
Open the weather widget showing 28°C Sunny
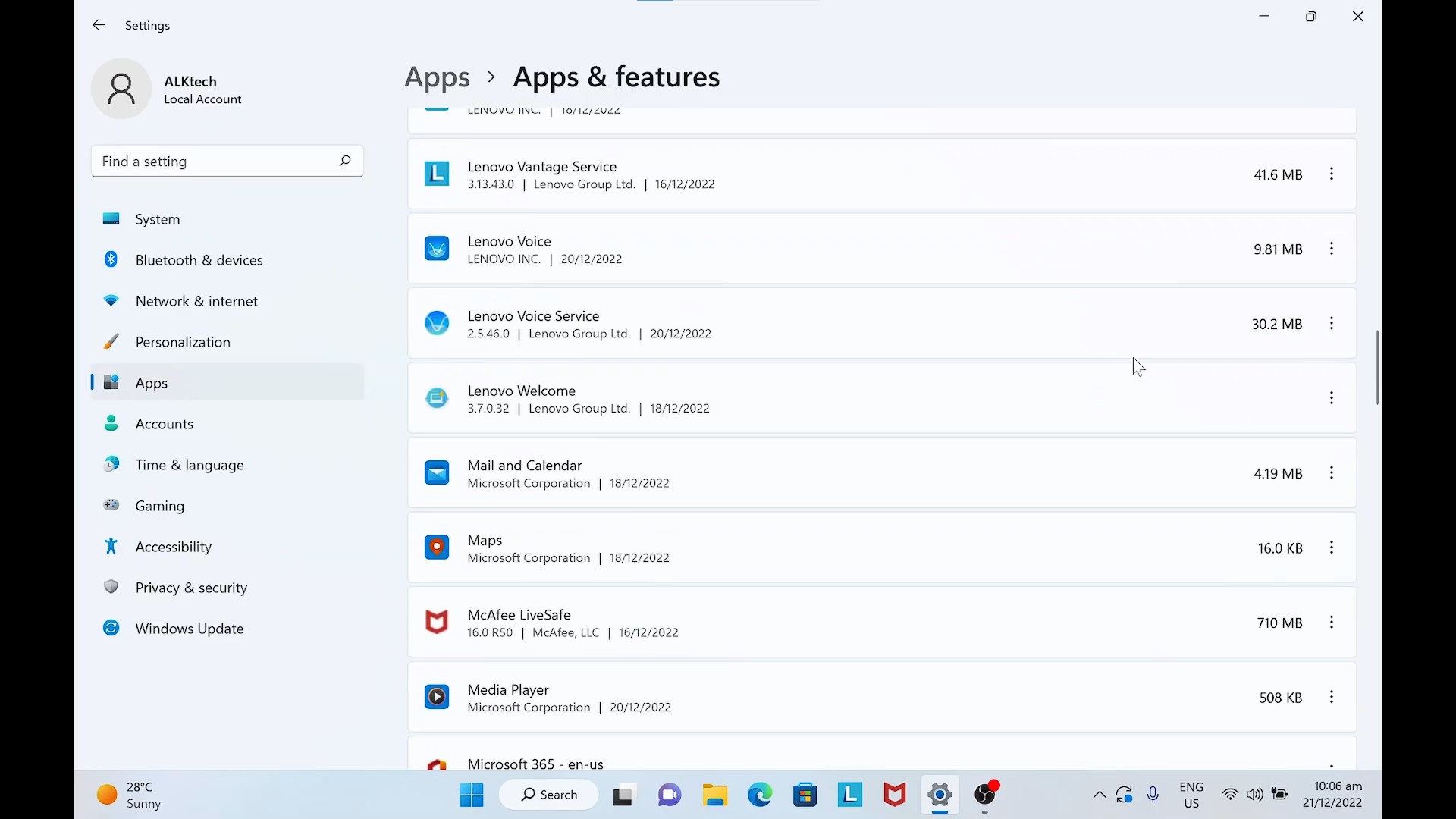[130, 795]
